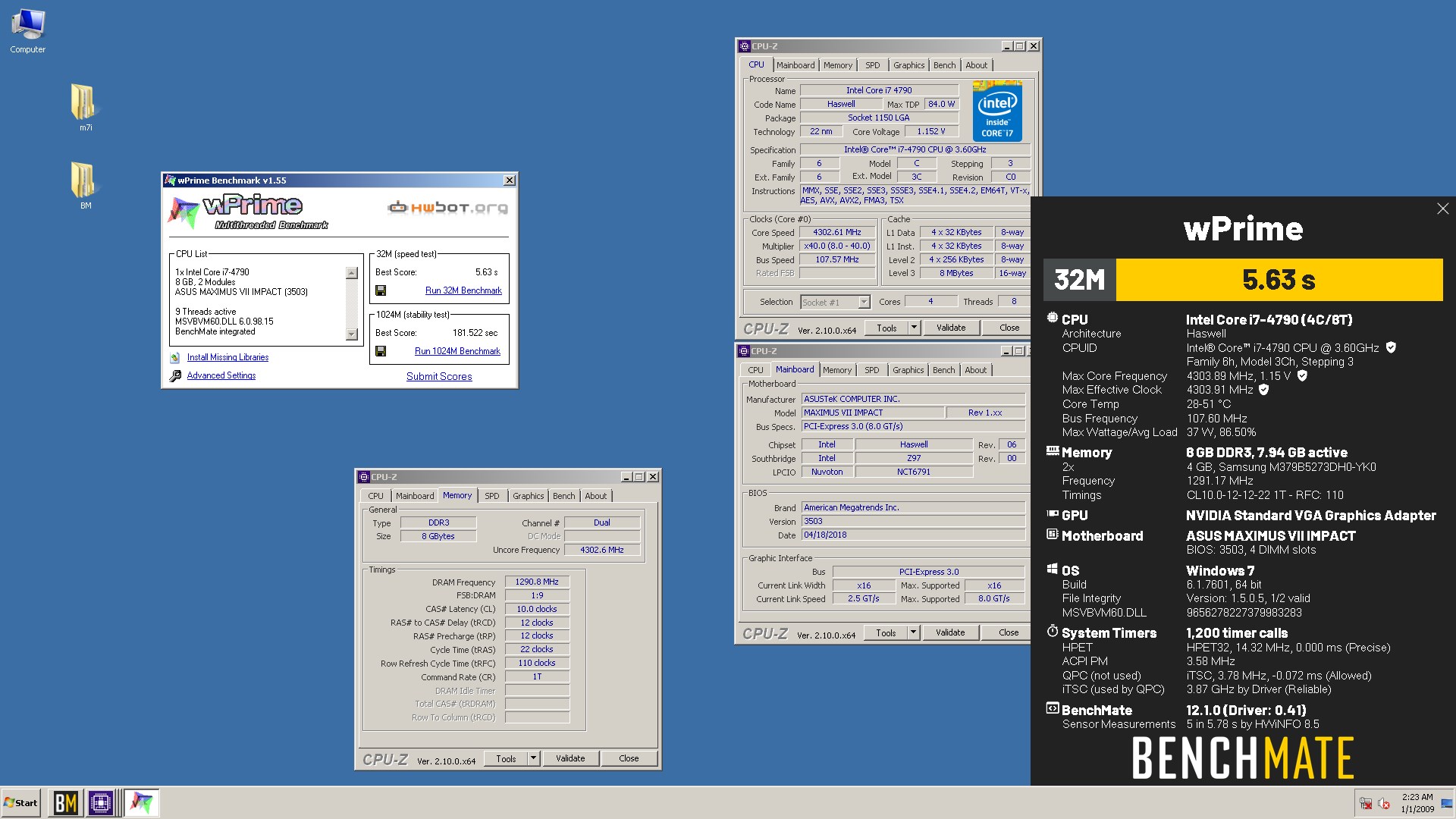Screen dimensions: 1456x819
Task: Click Close button in Memory CPU-Z window
Action: [629, 758]
